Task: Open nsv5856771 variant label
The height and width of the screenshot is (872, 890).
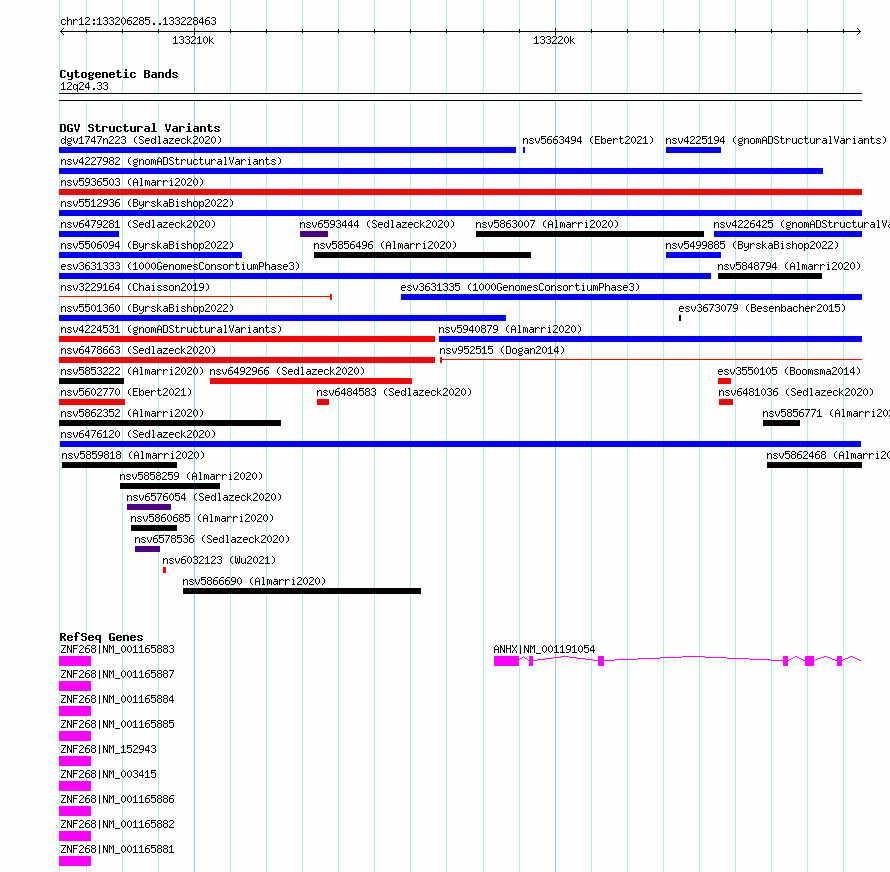Action: point(826,413)
